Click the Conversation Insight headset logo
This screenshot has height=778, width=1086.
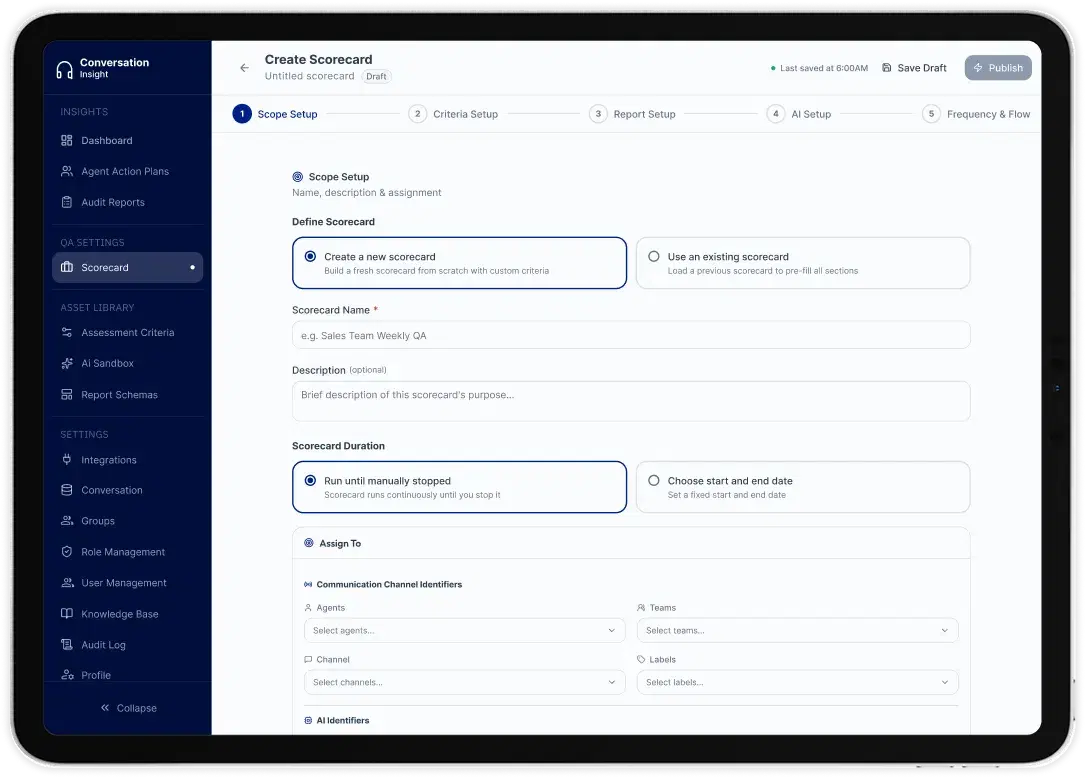click(64, 69)
